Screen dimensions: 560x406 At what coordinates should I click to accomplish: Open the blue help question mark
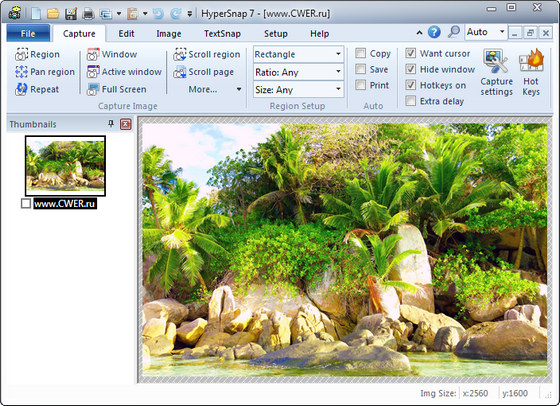[x=434, y=32]
